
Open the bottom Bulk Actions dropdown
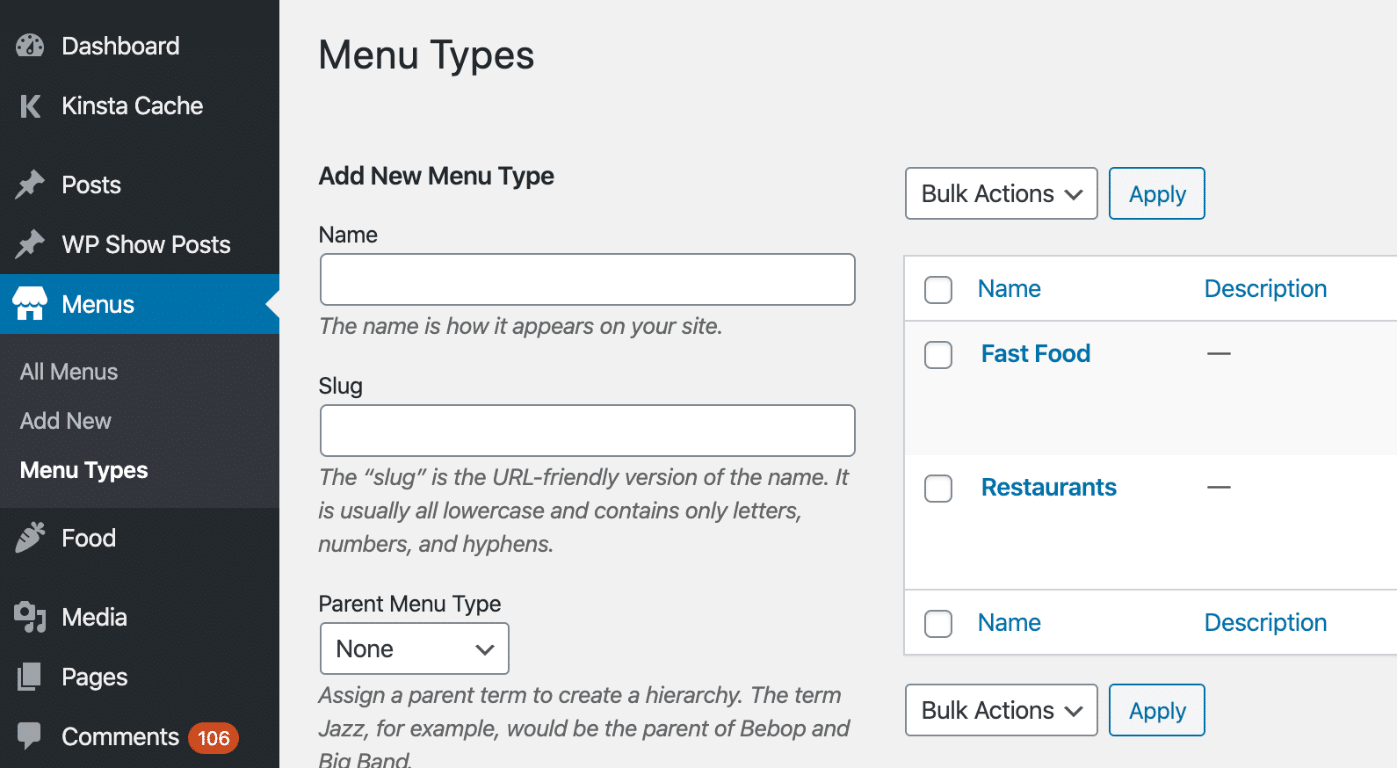click(x=1001, y=711)
